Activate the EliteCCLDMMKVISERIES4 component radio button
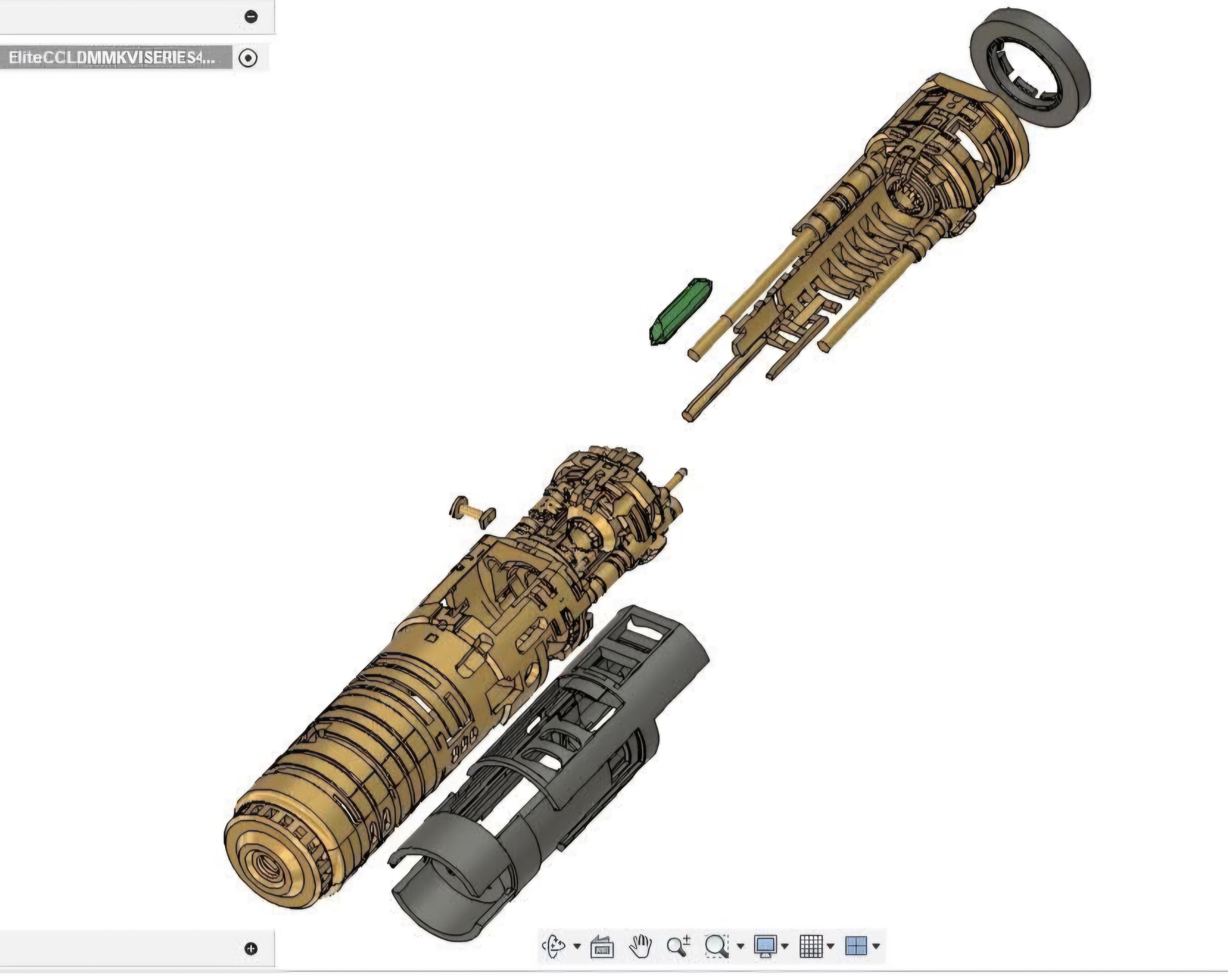 click(x=248, y=57)
